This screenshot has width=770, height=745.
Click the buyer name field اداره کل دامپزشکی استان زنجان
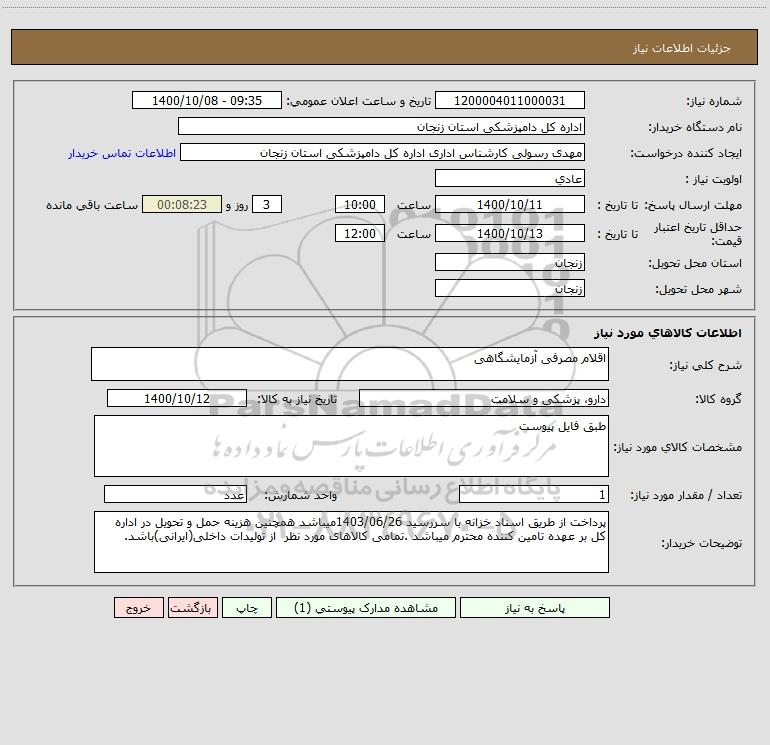tap(381, 126)
